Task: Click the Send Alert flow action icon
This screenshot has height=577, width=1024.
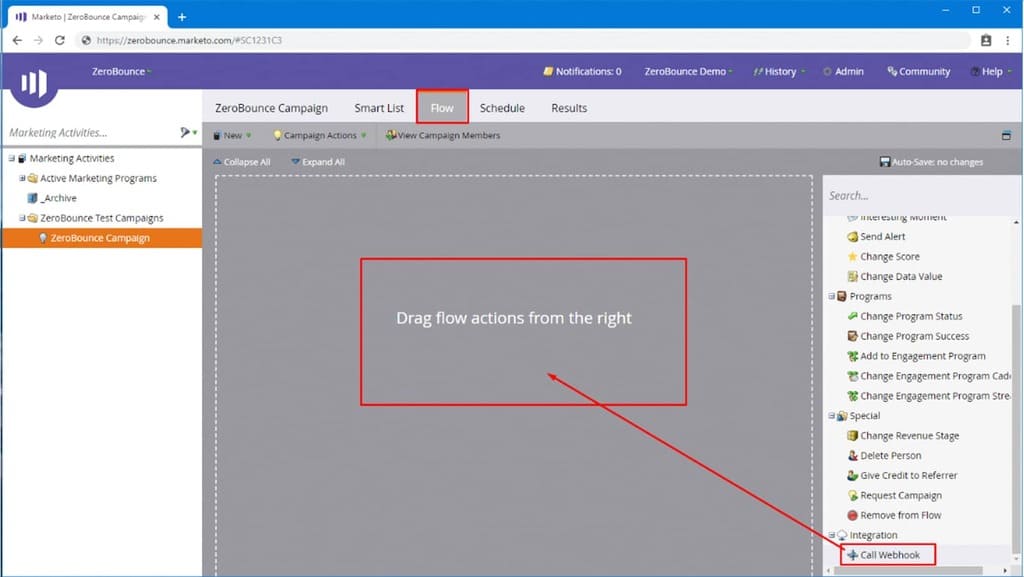Action: 852,237
